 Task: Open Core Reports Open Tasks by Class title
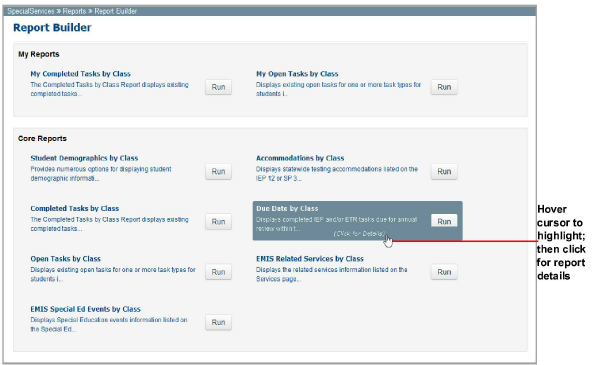[x=66, y=259]
